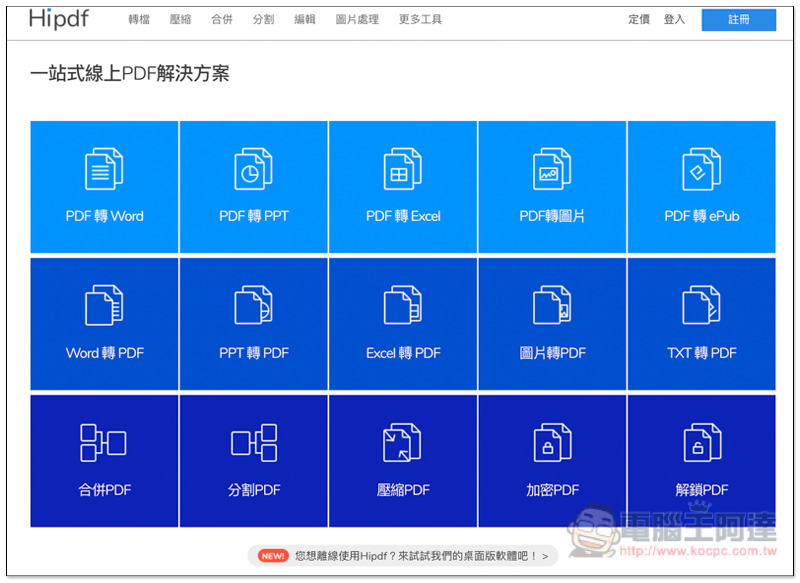Open the PDF 轉 ePub converter icon
This screenshot has height=583, width=800.
(702, 169)
